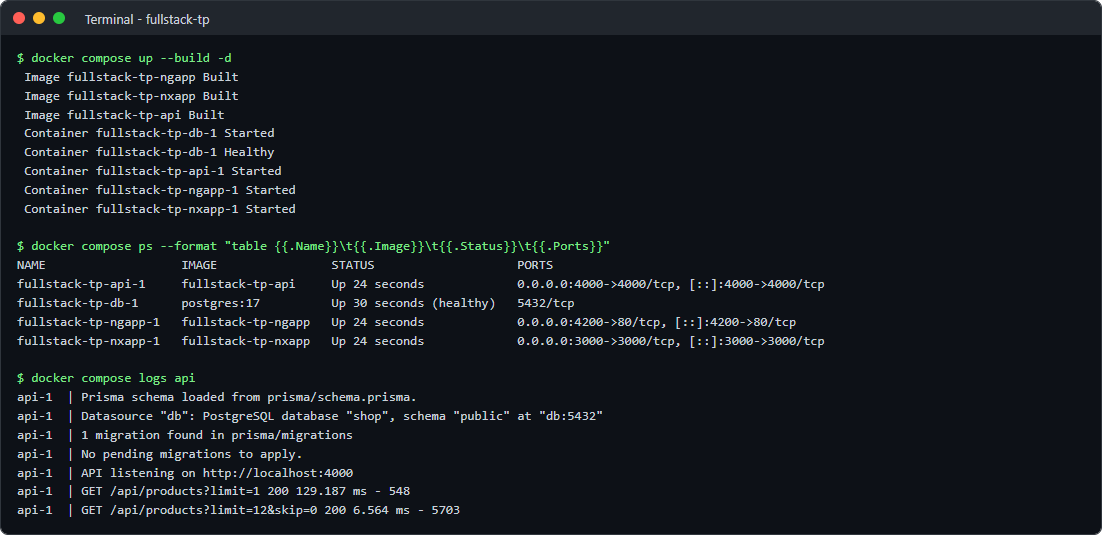Click the 'docker compose logs api' command

113,379
